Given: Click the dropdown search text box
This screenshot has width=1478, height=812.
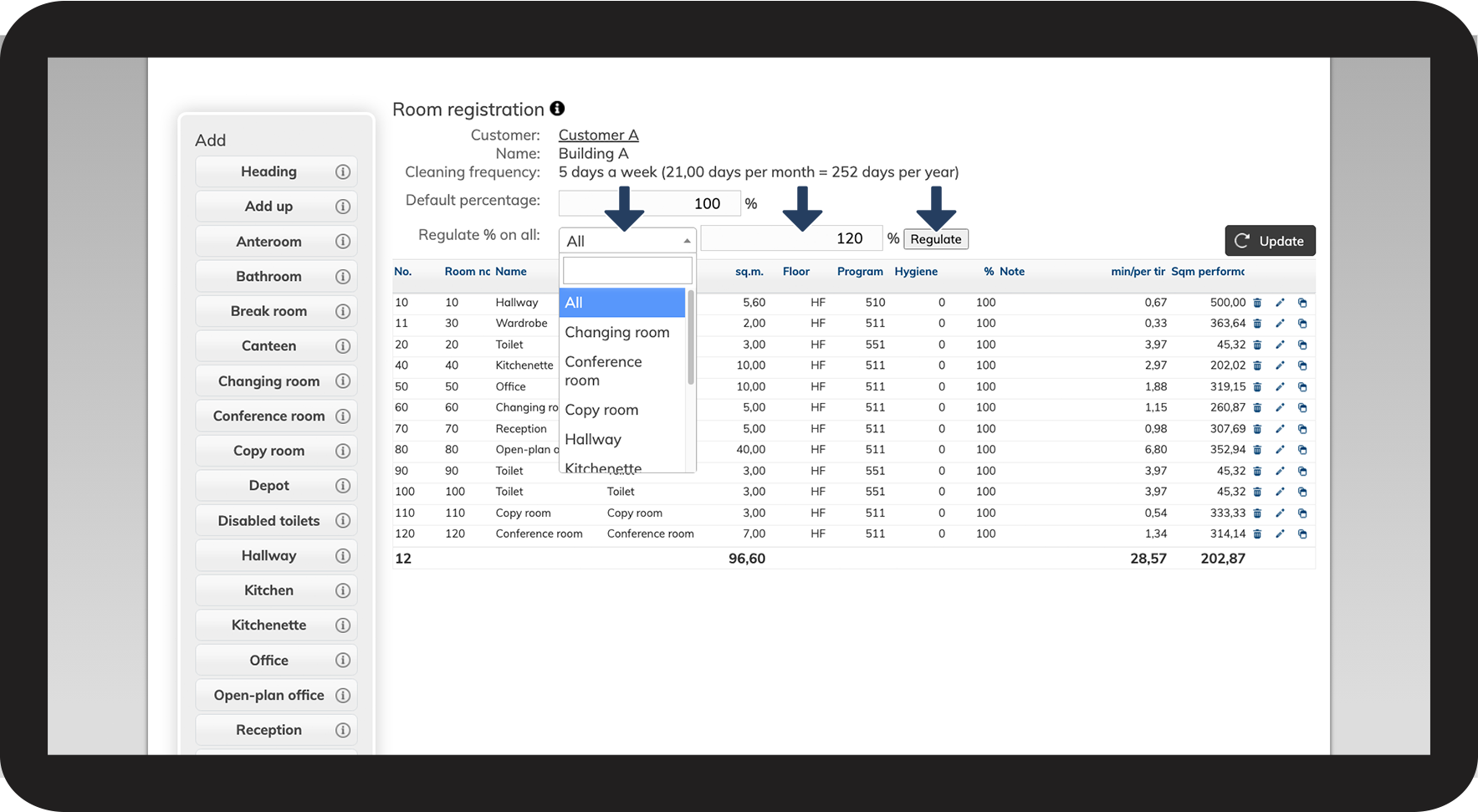Looking at the screenshot, I should [627, 270].
